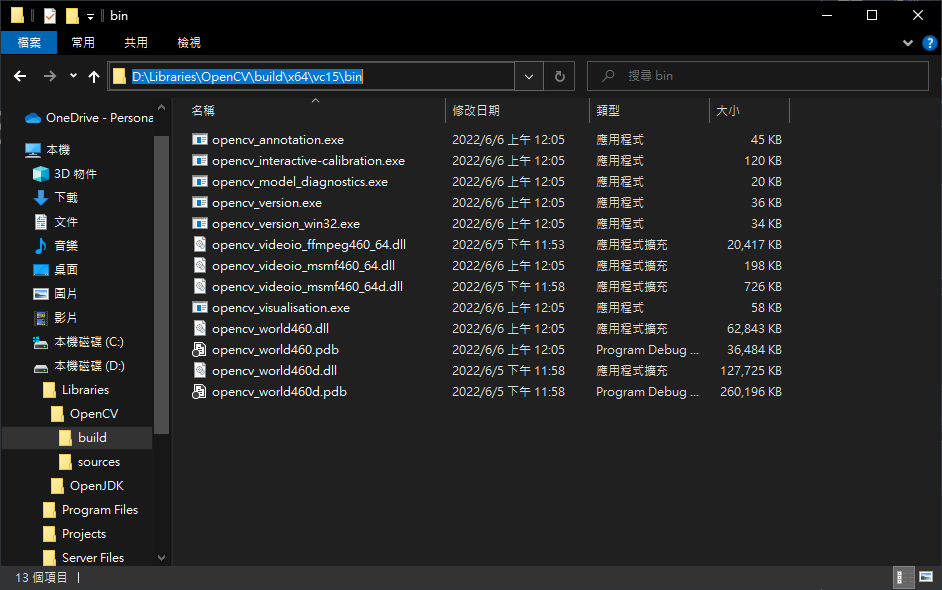Go up one folder level

click(x=94, y=76)
